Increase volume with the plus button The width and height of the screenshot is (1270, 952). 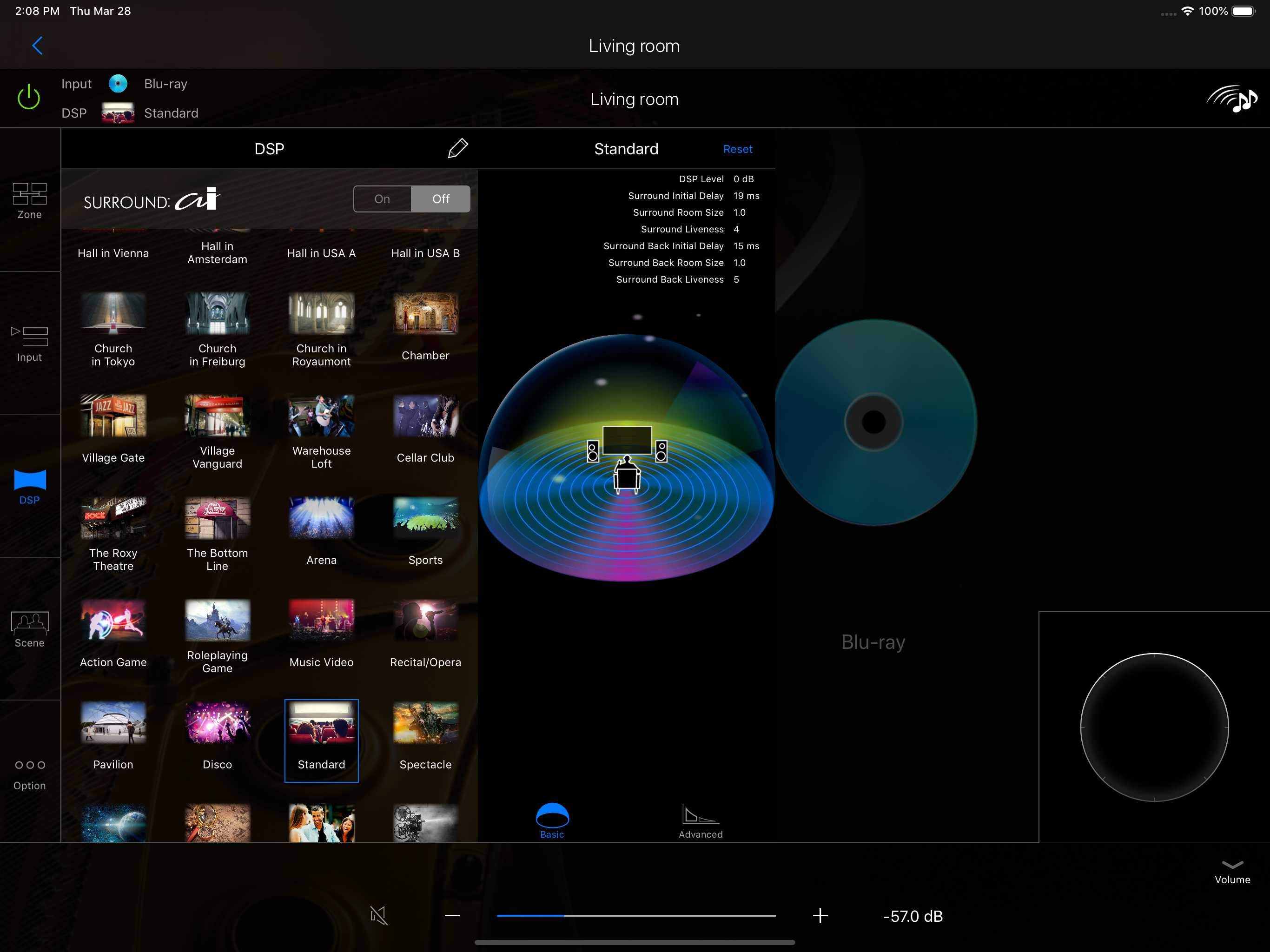[x=820, y=915]
